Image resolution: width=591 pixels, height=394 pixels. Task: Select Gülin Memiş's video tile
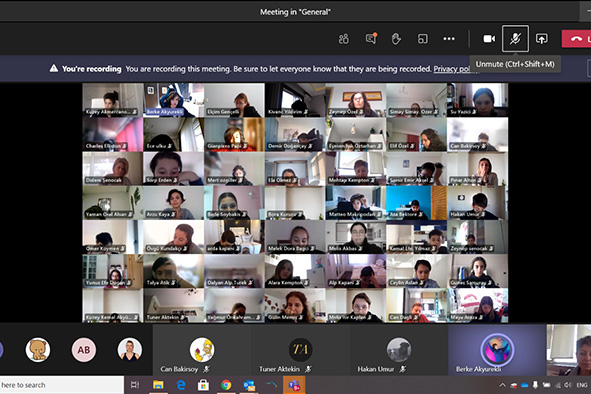[295, 305]
